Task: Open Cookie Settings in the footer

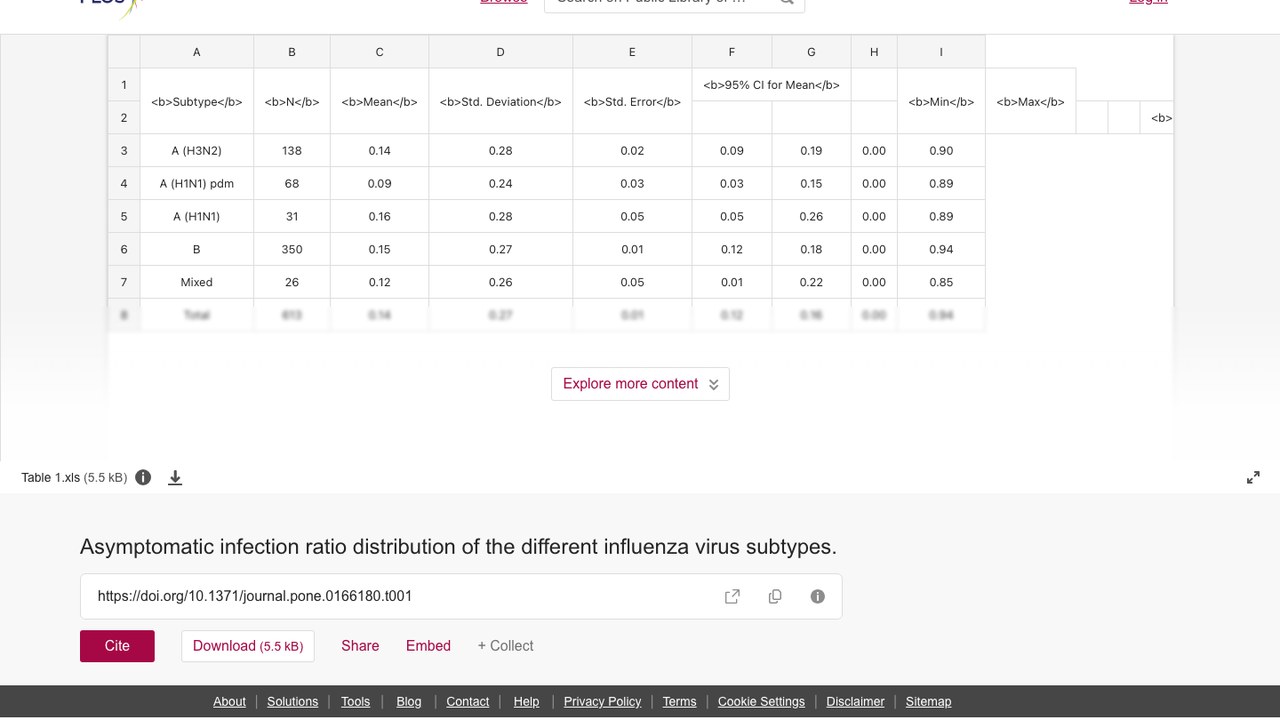Action: click(761, 701)
